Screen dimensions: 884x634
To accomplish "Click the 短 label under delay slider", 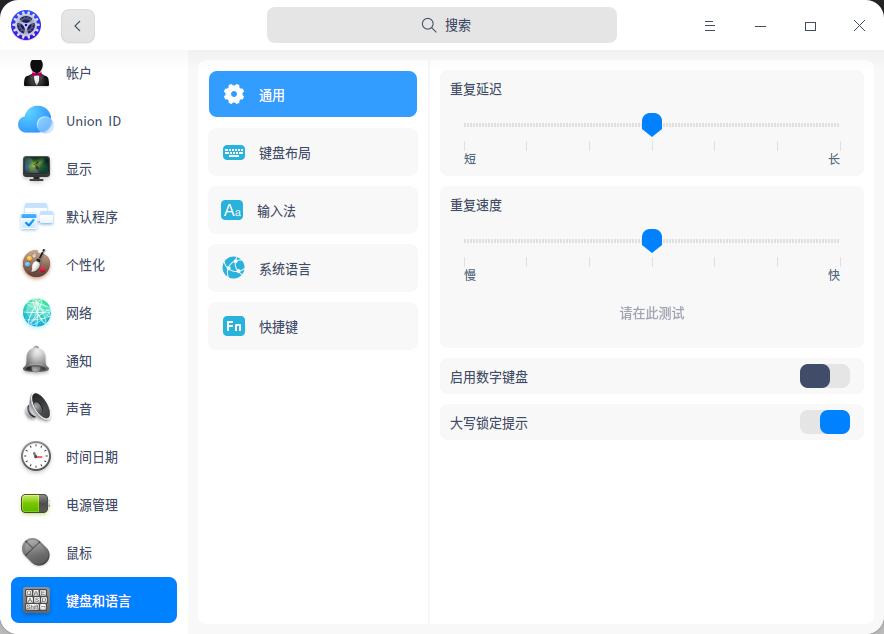I will [470, 159].
